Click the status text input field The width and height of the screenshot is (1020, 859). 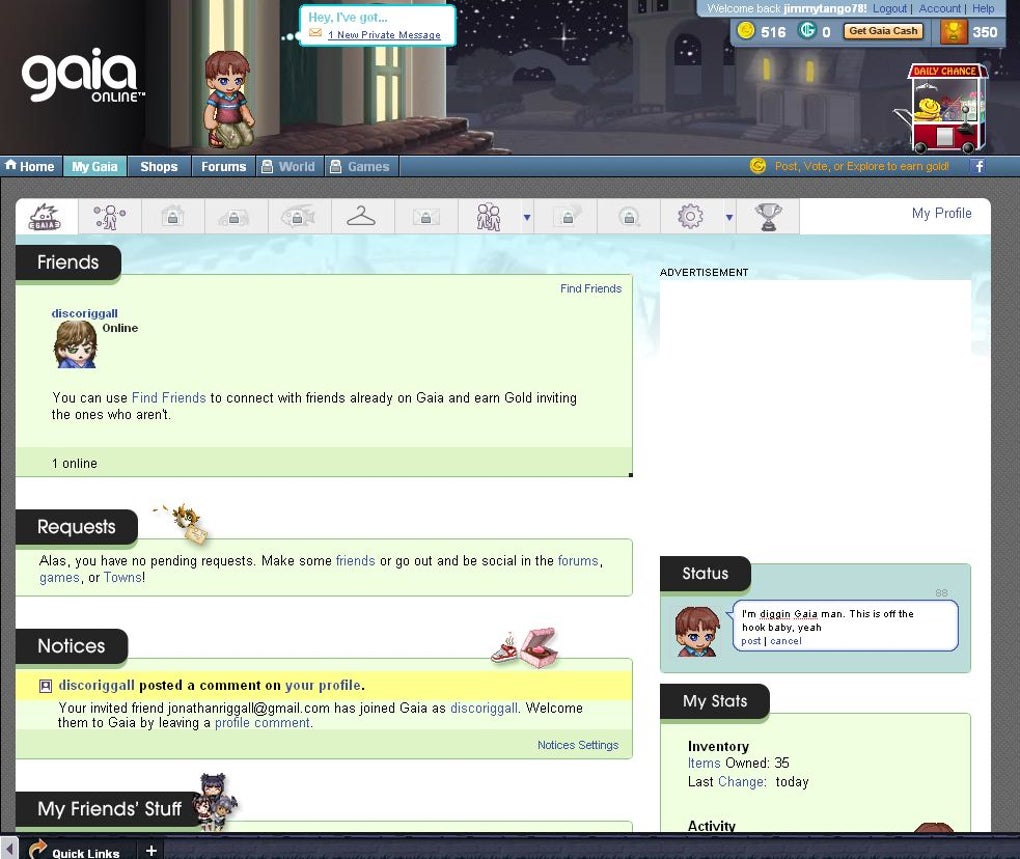[845, 620]
